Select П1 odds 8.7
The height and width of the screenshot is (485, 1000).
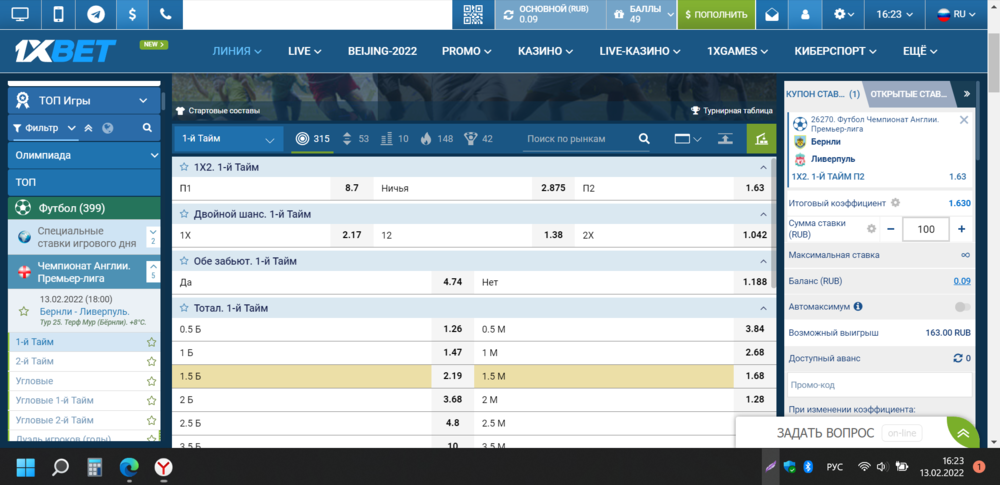click(351, 188)
